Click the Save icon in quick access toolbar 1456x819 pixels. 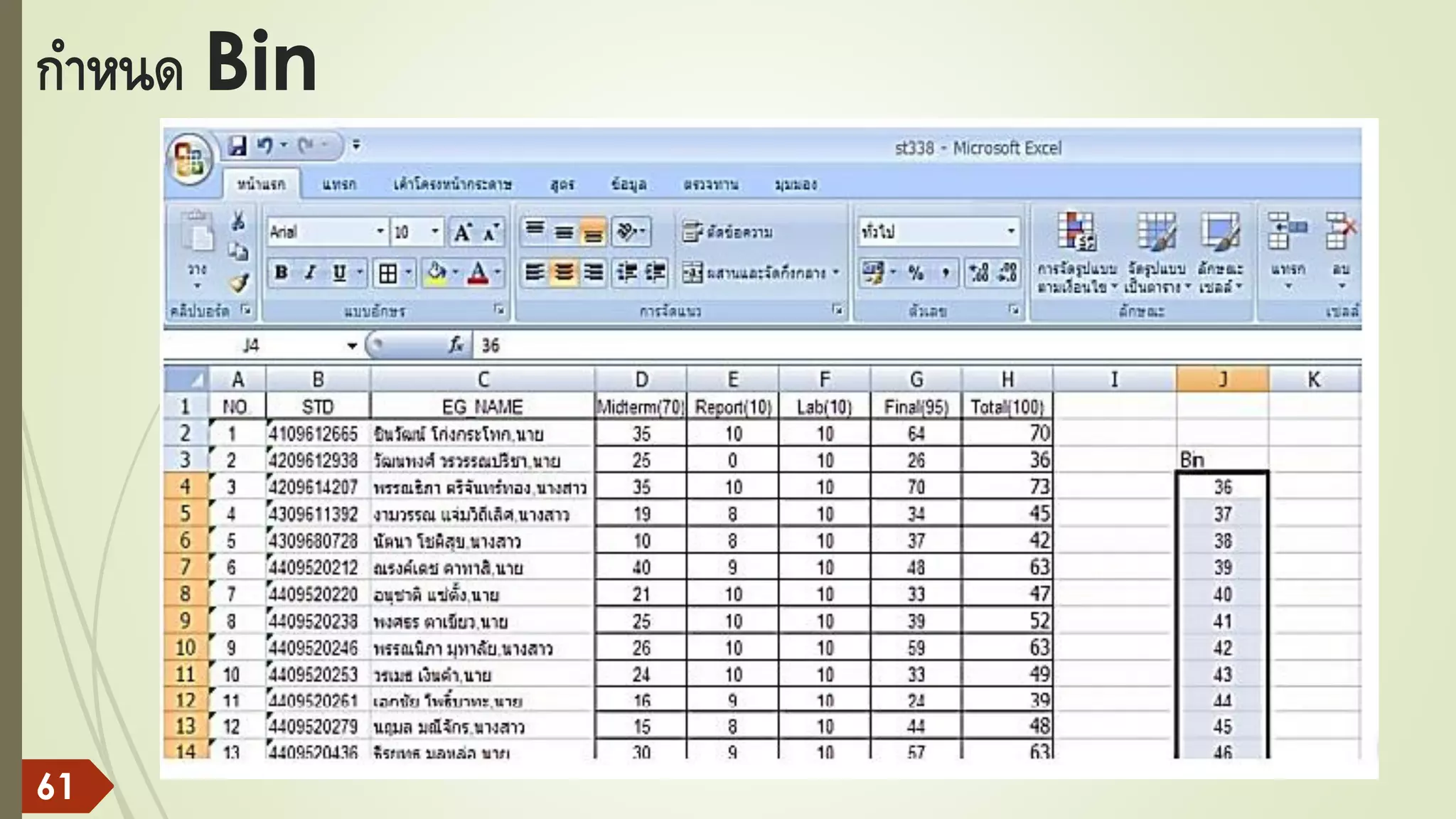coord(237,146)
